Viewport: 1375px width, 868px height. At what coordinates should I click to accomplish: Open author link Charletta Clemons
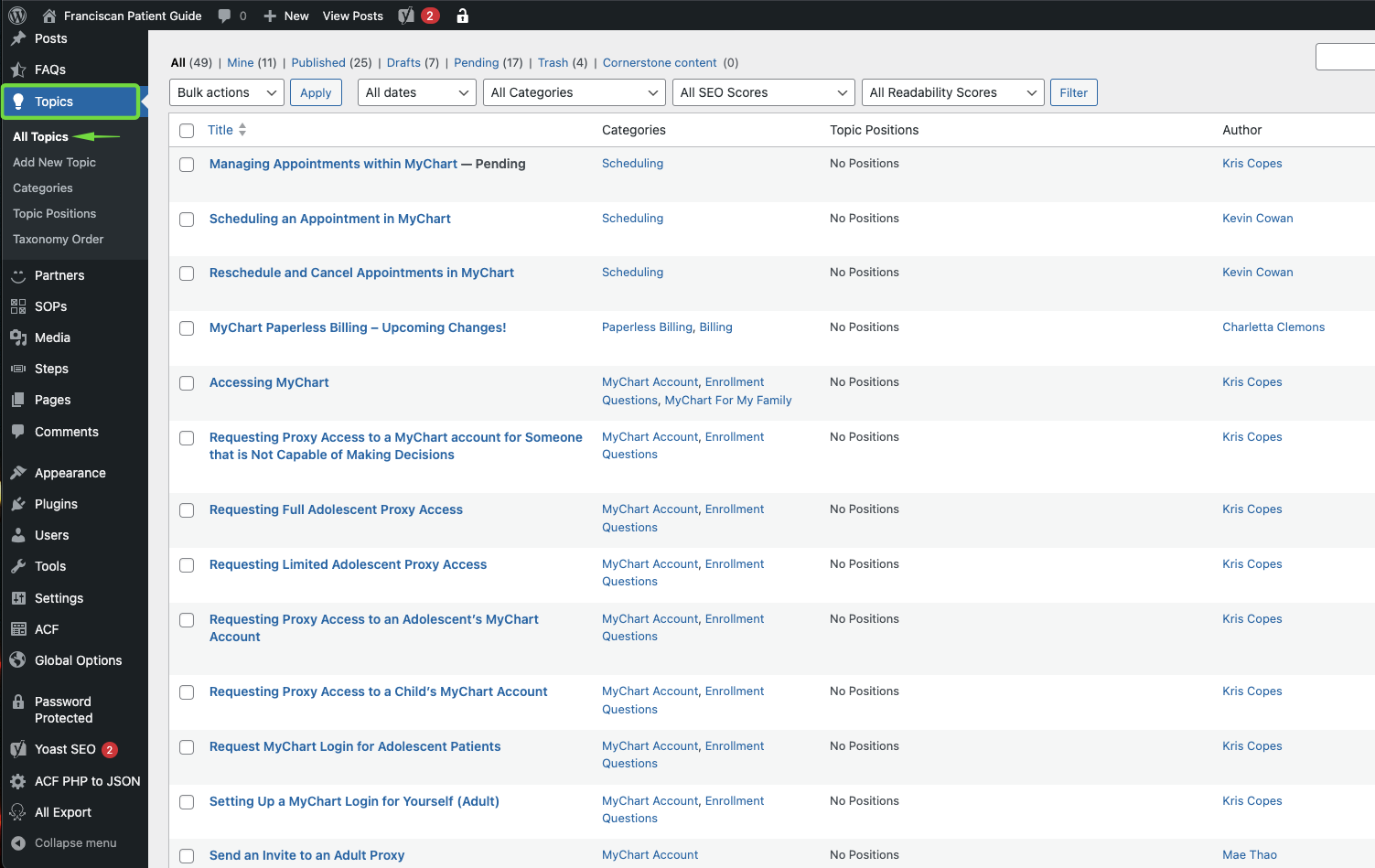tap(1273, 327)
